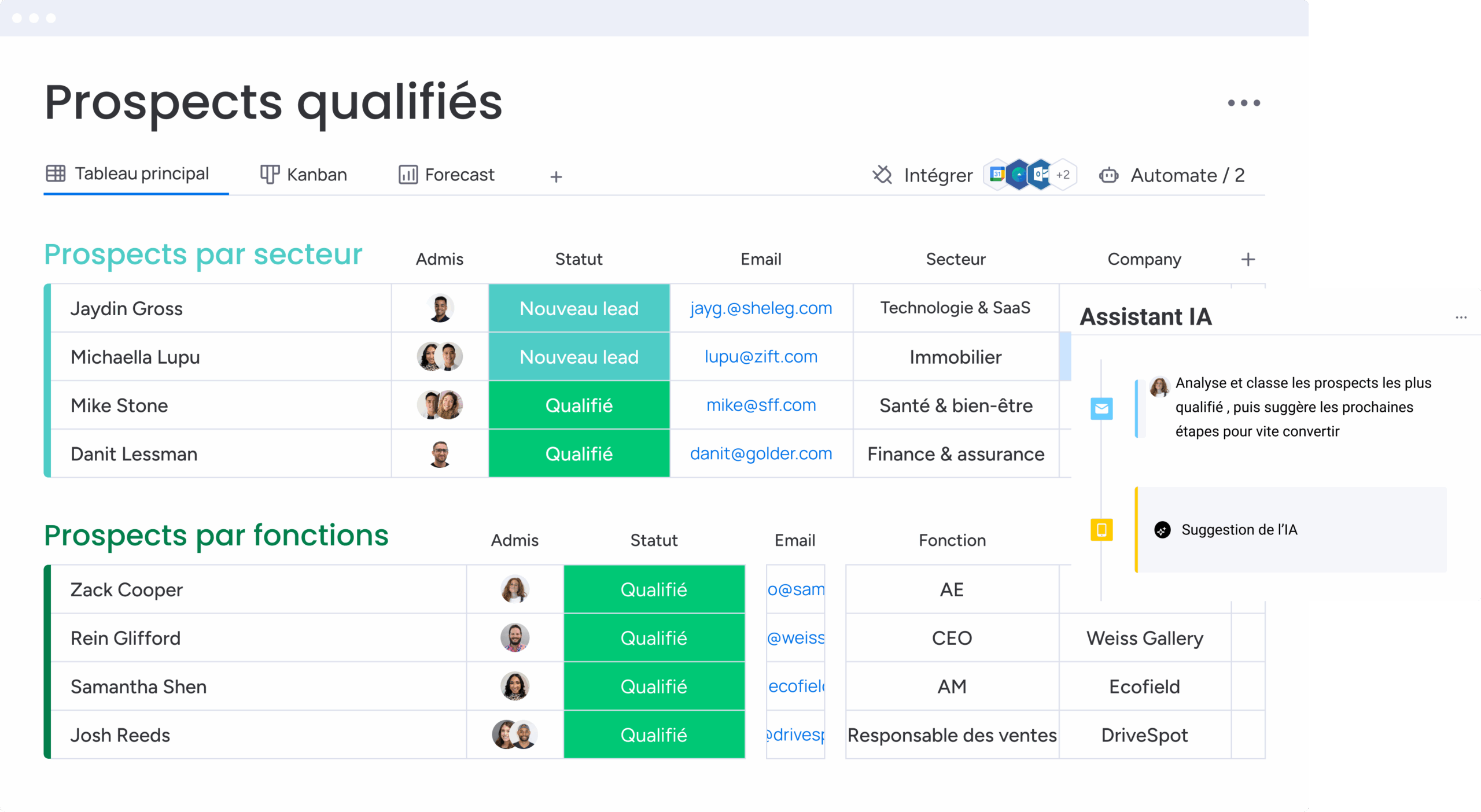This screenshot has width=1481, height=812.
Task: Change Michaella Lupu's Nouveau lead status
Action: pyautogui.click(x=579, y=356)
